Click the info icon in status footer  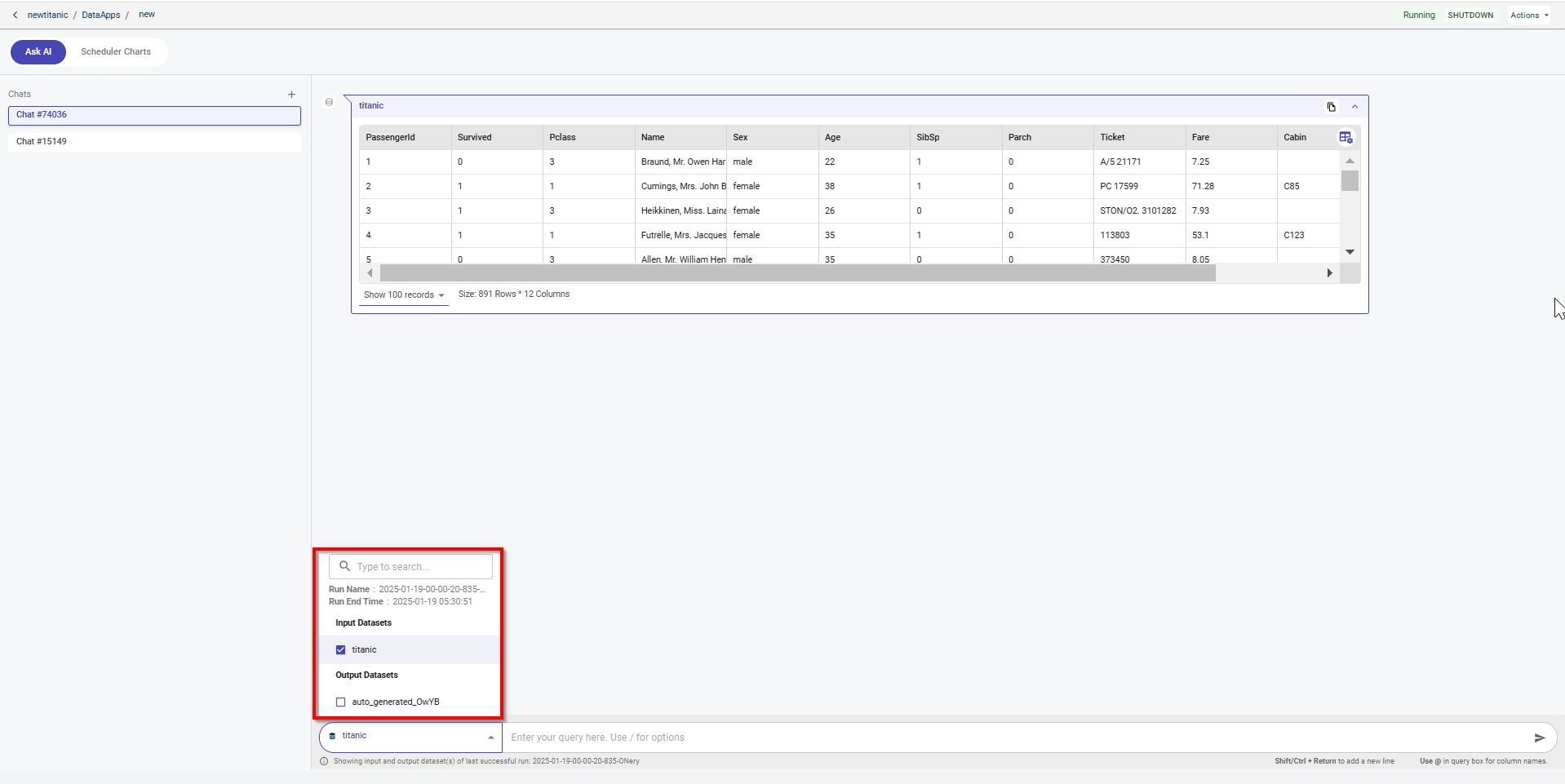pyautogui.click(x=324, y=761)
